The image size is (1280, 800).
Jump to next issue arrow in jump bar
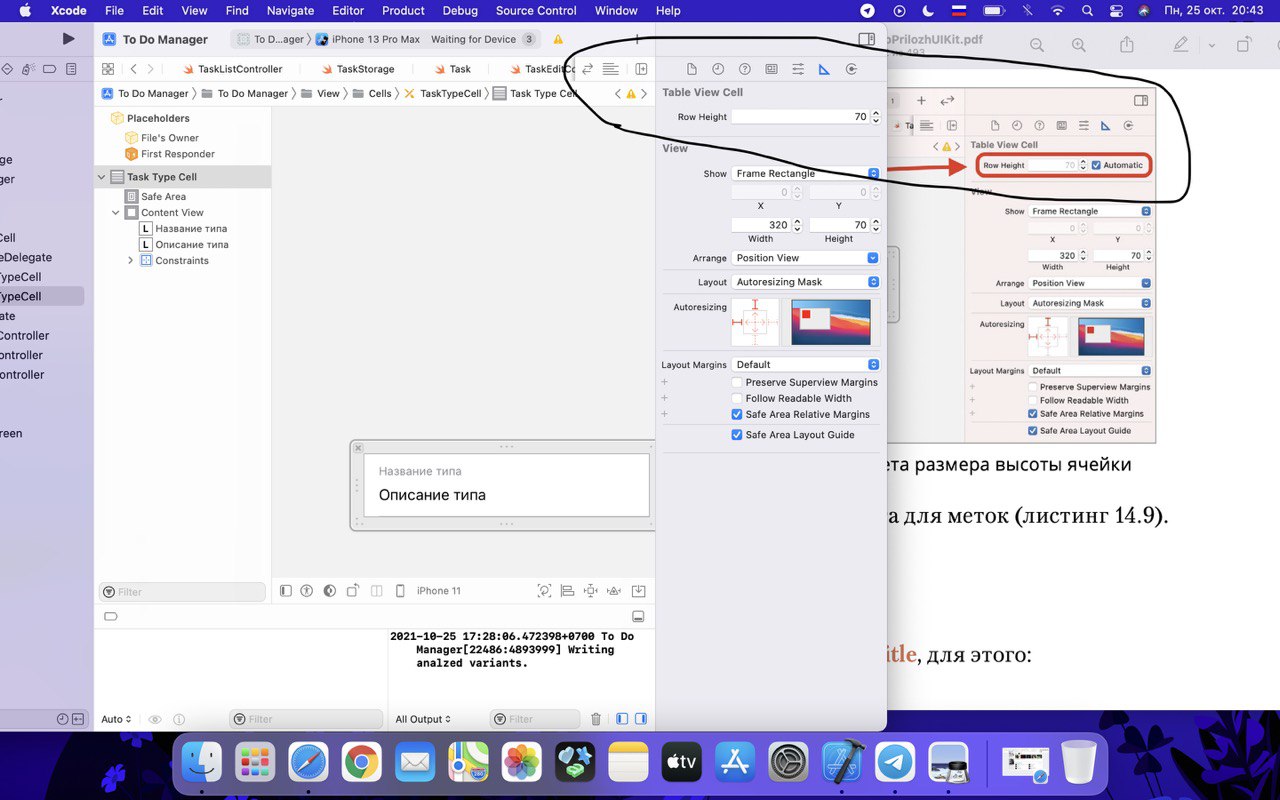[644, 93]
